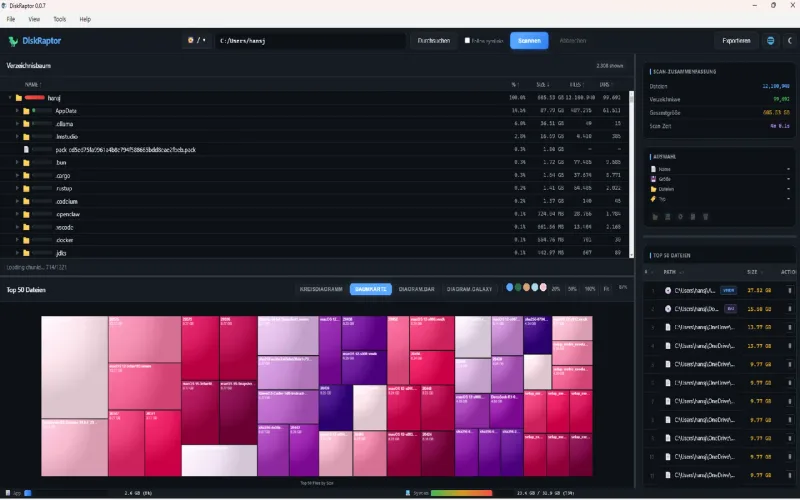Image resolution: width=800 pixels, height=500 pixels.
Task: Click the hansj root folder icon
Action: coord(19,97)
